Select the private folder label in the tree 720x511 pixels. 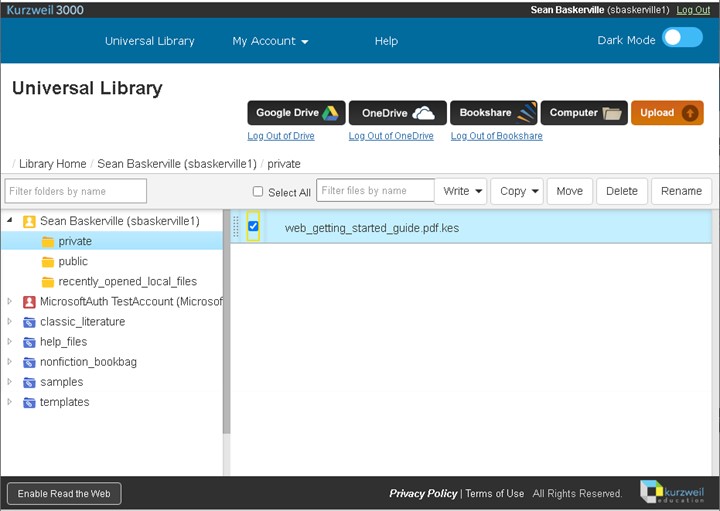tap(75, 241)
